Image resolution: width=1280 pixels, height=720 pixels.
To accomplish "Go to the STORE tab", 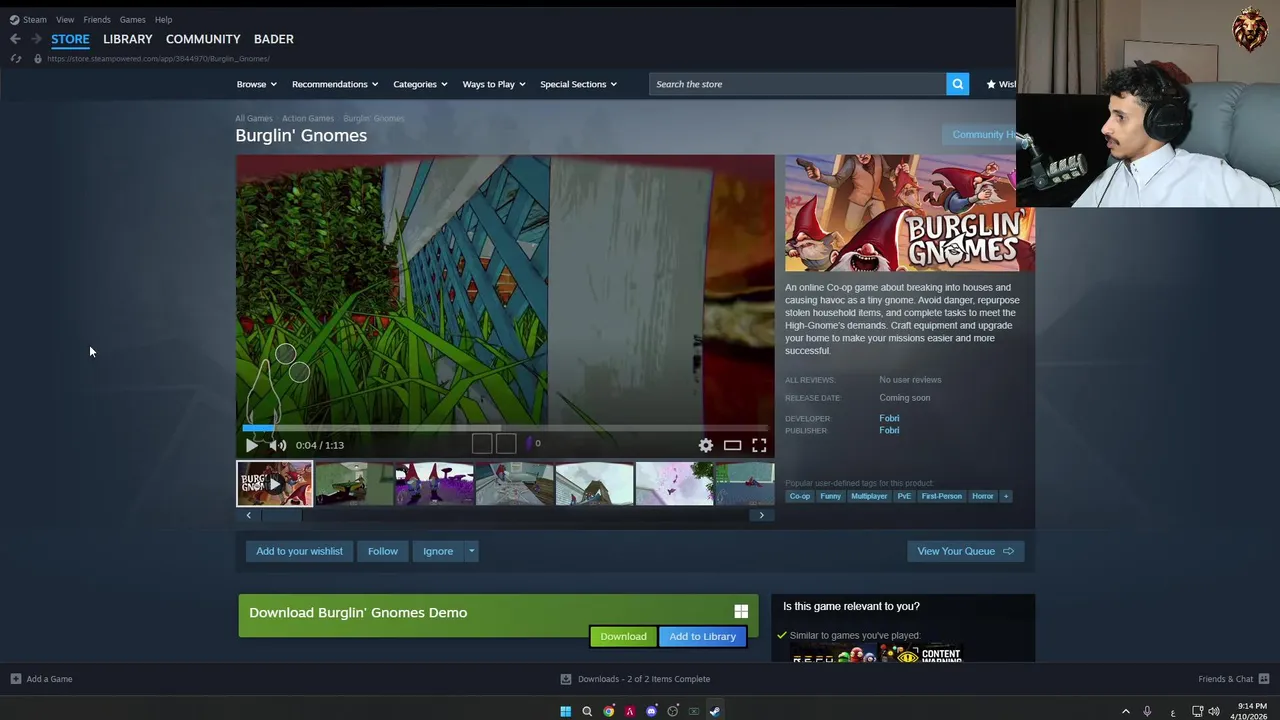I will coord(70,39).
